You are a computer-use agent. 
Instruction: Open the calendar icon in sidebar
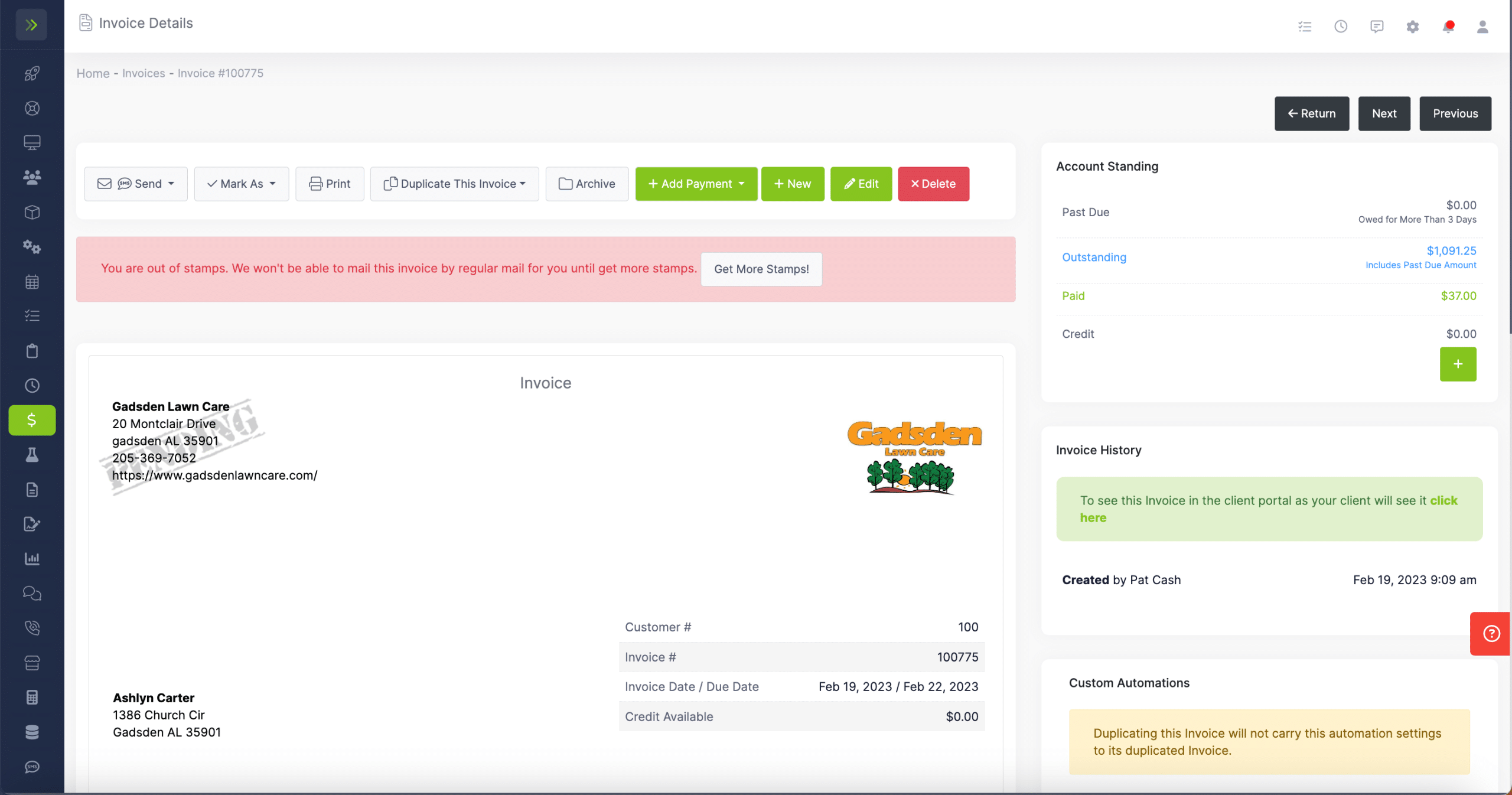pos(32,282)
